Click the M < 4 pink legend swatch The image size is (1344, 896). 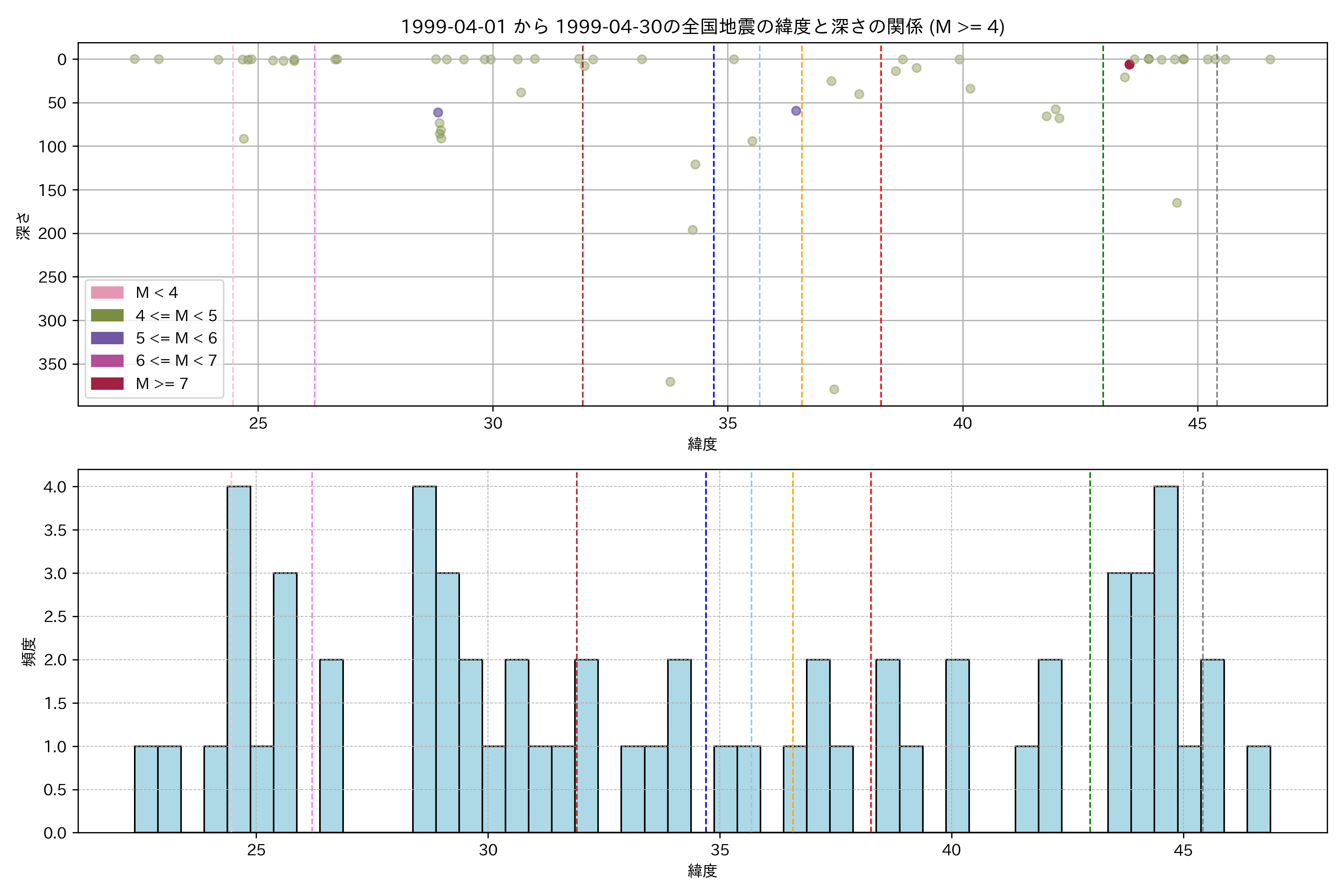[107, 293]
